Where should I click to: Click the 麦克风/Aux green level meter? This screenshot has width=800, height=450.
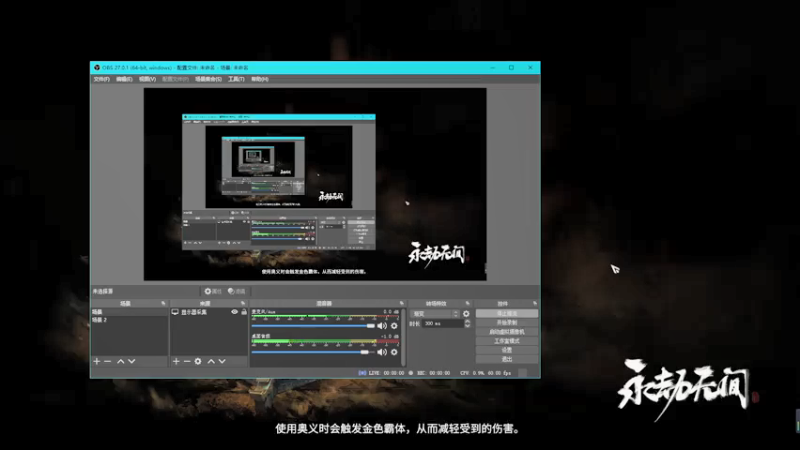[325, 317]
